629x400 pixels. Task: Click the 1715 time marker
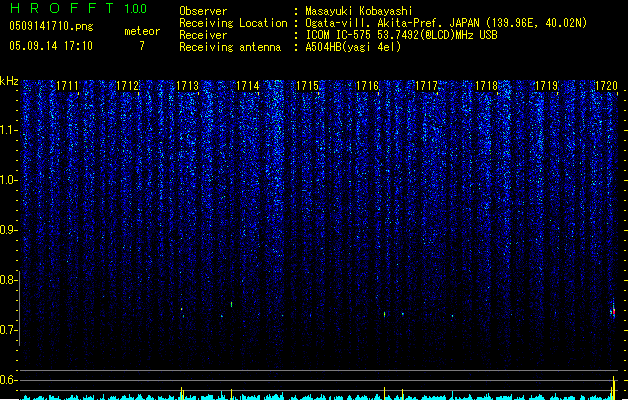pyautogui.click(x=307, y=86)
